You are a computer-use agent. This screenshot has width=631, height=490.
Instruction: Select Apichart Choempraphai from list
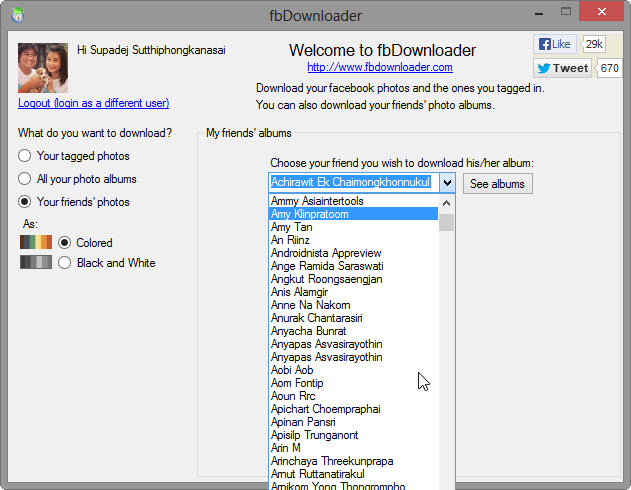[x=353, y=409]
